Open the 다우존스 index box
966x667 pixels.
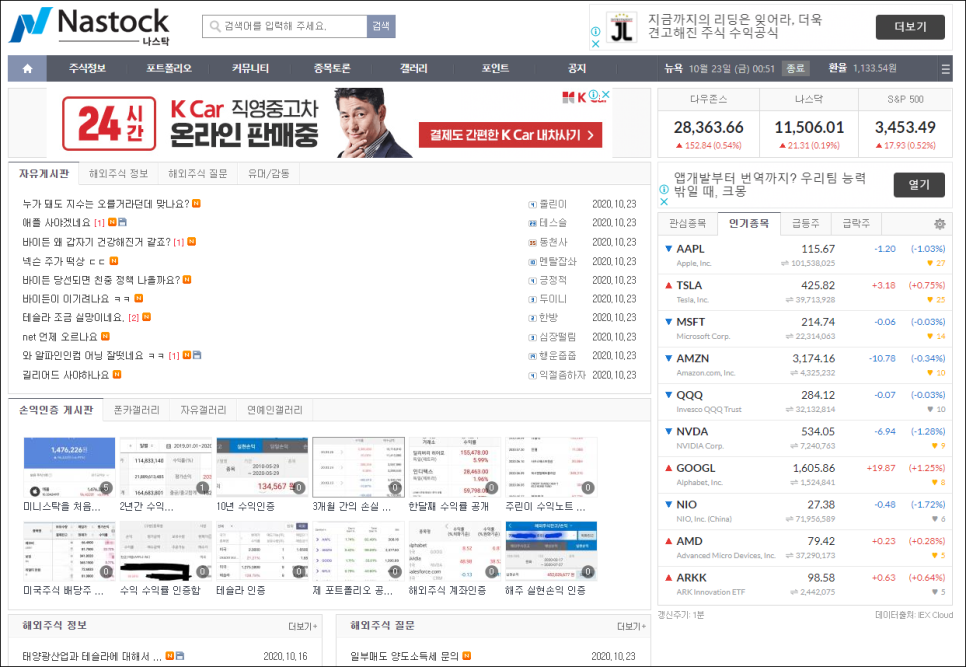click(x=708, y=123)
